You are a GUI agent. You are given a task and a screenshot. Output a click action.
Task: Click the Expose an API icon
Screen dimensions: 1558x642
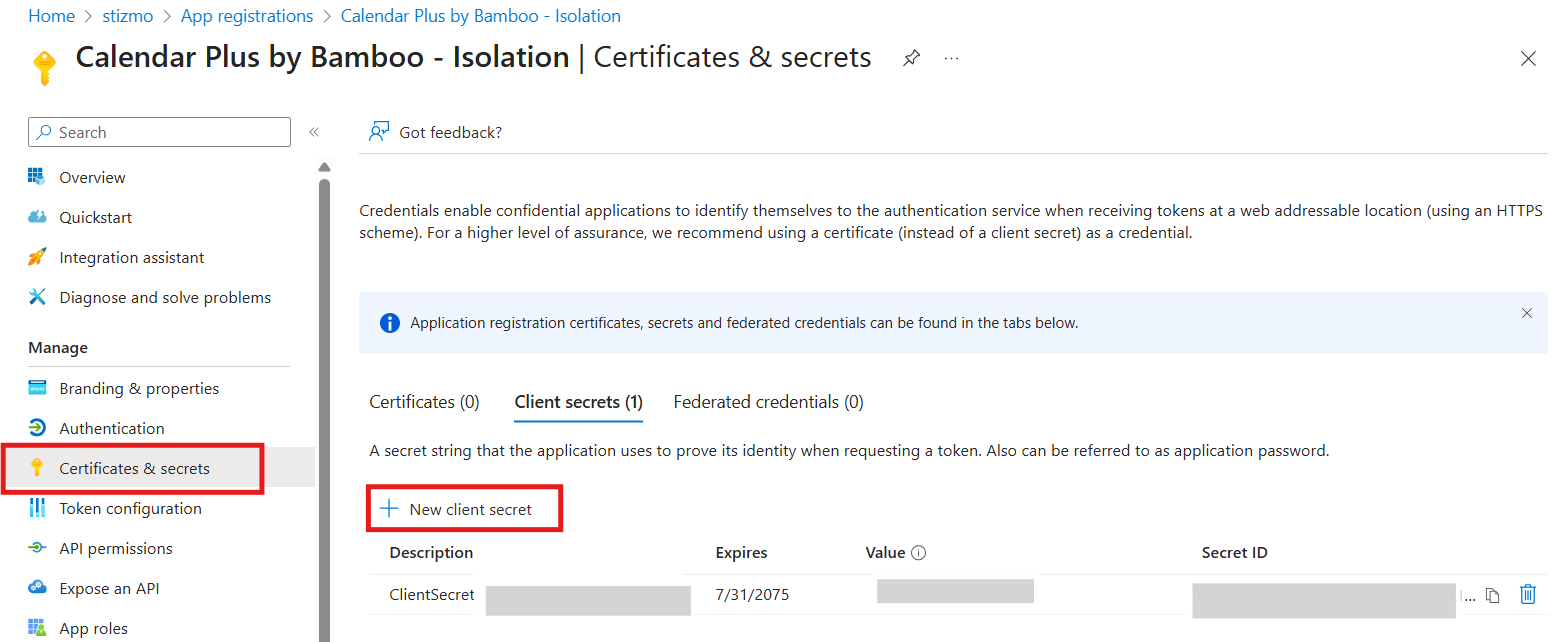click(x=38, y=588)
